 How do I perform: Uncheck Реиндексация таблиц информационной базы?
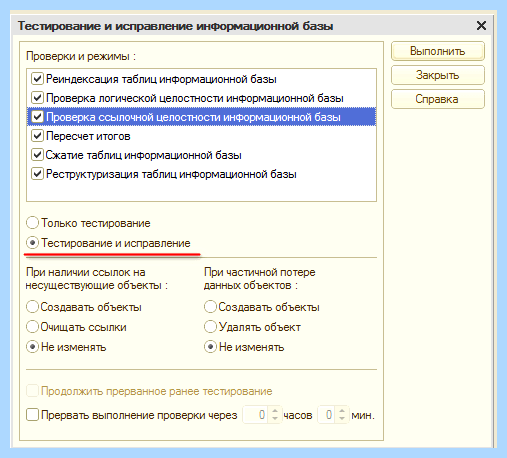37,79
